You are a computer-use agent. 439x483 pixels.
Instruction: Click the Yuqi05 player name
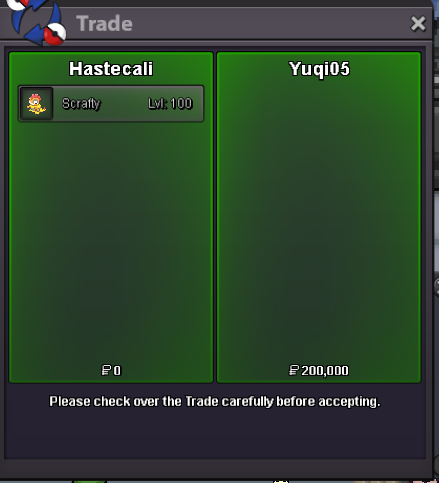319,69
